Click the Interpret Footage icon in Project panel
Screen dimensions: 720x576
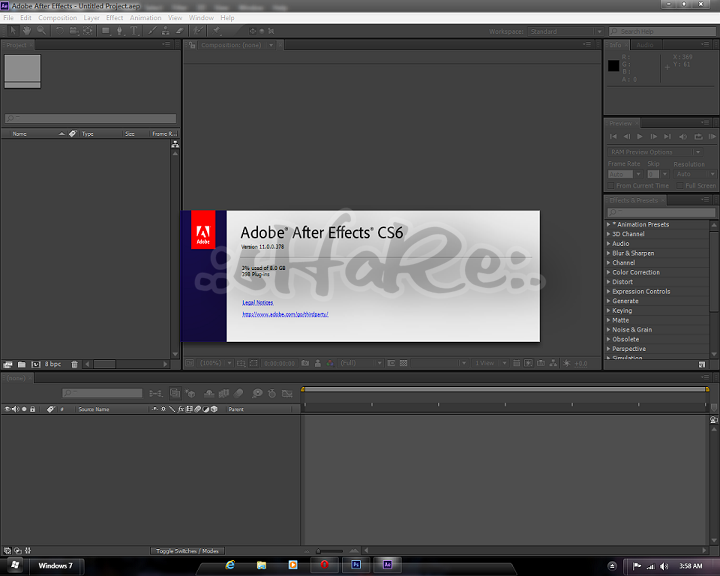(8, 364)
